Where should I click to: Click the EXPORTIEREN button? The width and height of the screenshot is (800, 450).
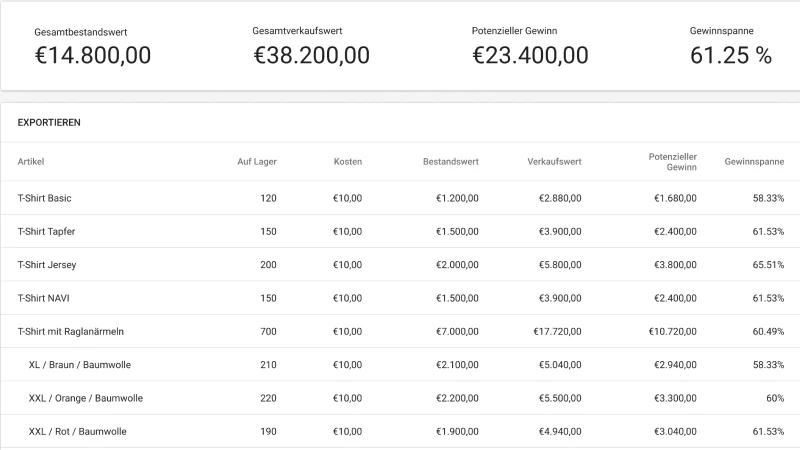point(49,123)
